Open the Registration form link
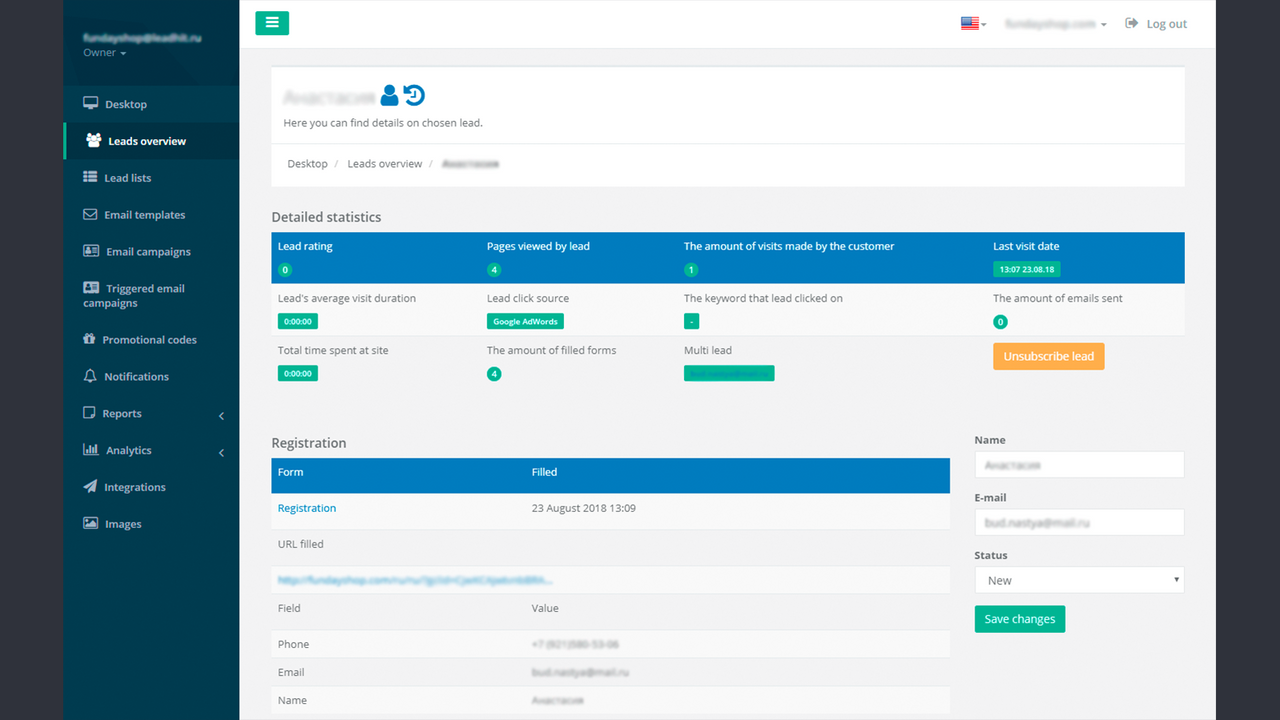This screenshot has height=720, width=1280. tap(306, 508)
